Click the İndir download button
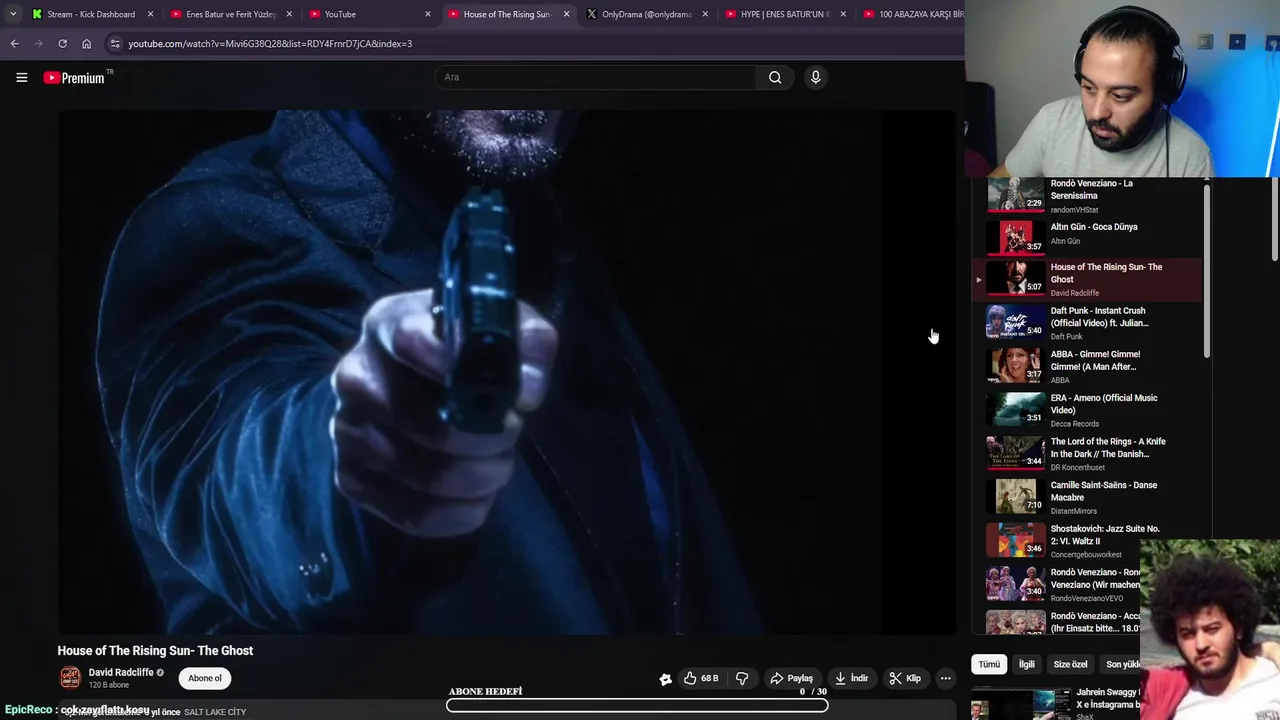1280x720 pixels. 850,678
